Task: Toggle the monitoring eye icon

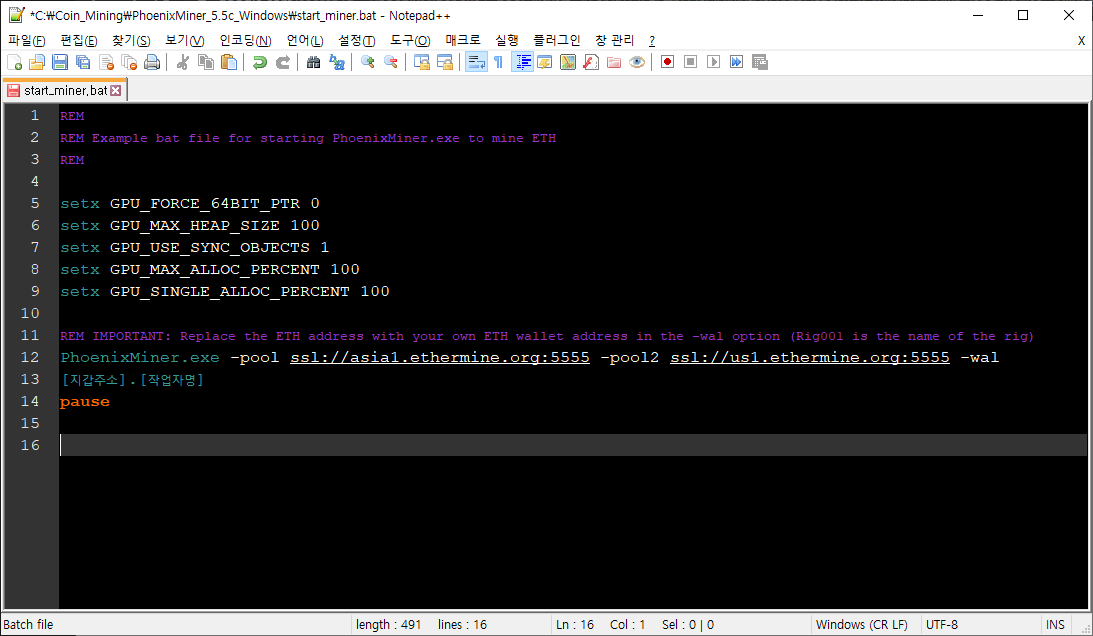Action: (x=636, y=62)
